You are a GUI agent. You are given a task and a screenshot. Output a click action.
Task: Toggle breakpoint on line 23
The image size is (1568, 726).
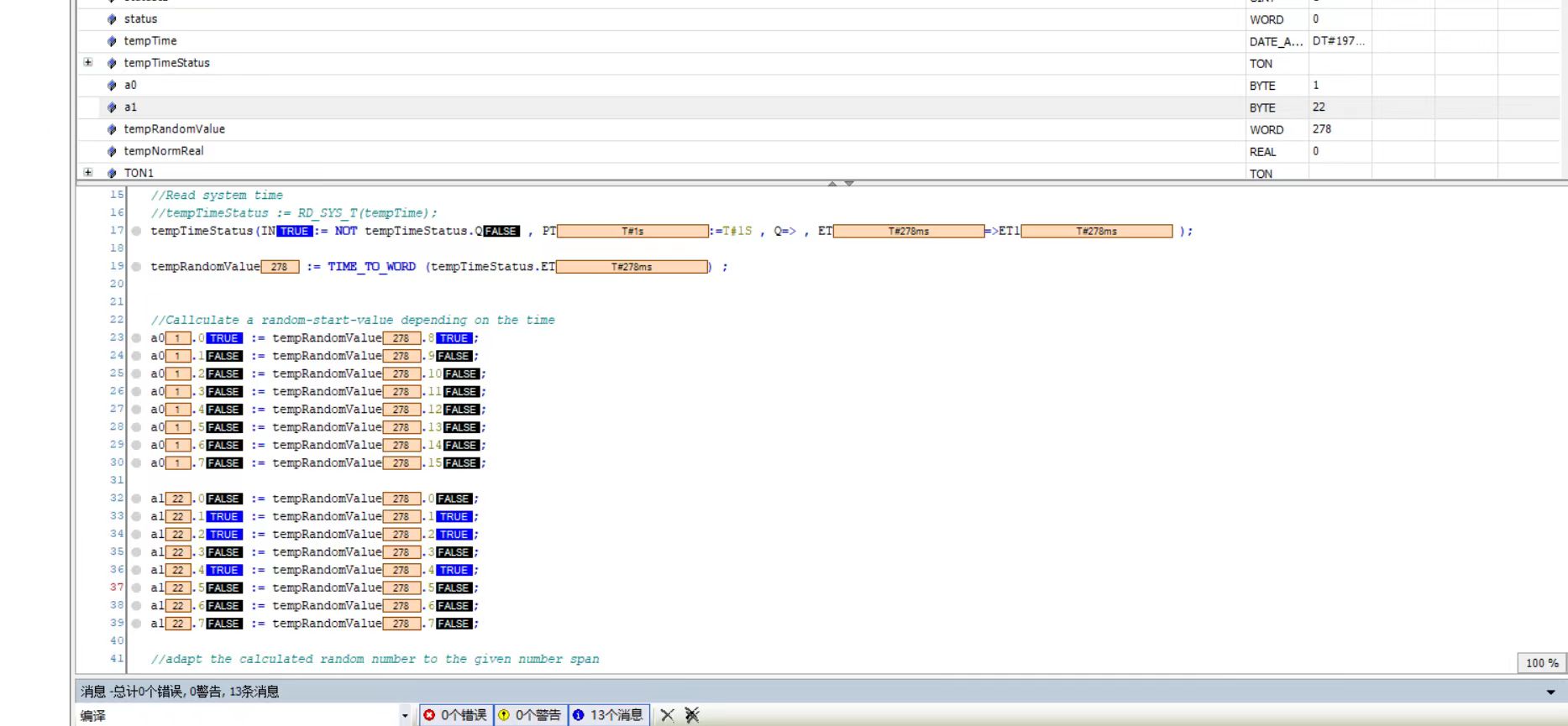[136, 338]
